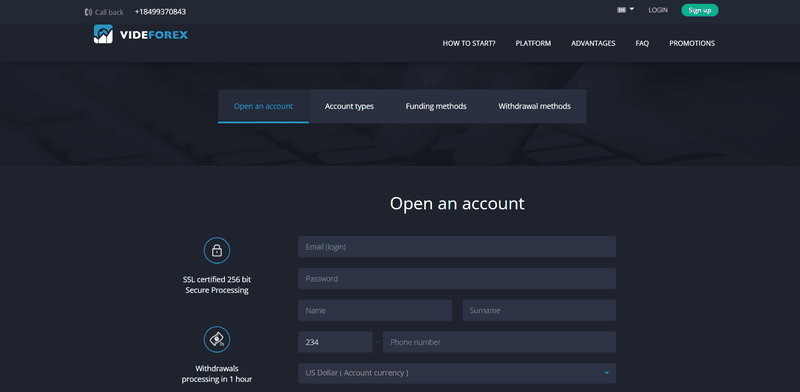Click the Withdrawals processing in 1 hour text
Image resolution: width=800 pixels, height=392 pixels.
point(217,374)
